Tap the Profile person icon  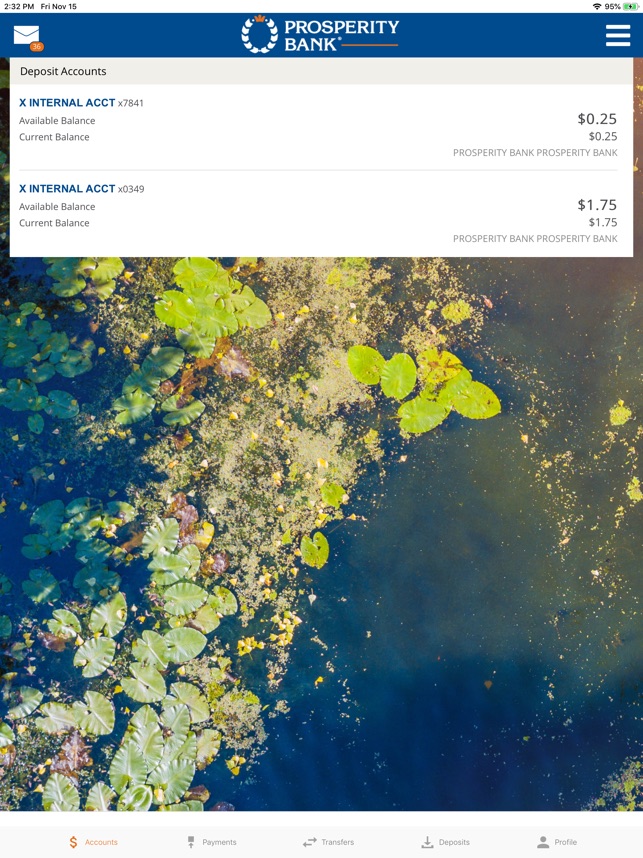coord(543,842)
